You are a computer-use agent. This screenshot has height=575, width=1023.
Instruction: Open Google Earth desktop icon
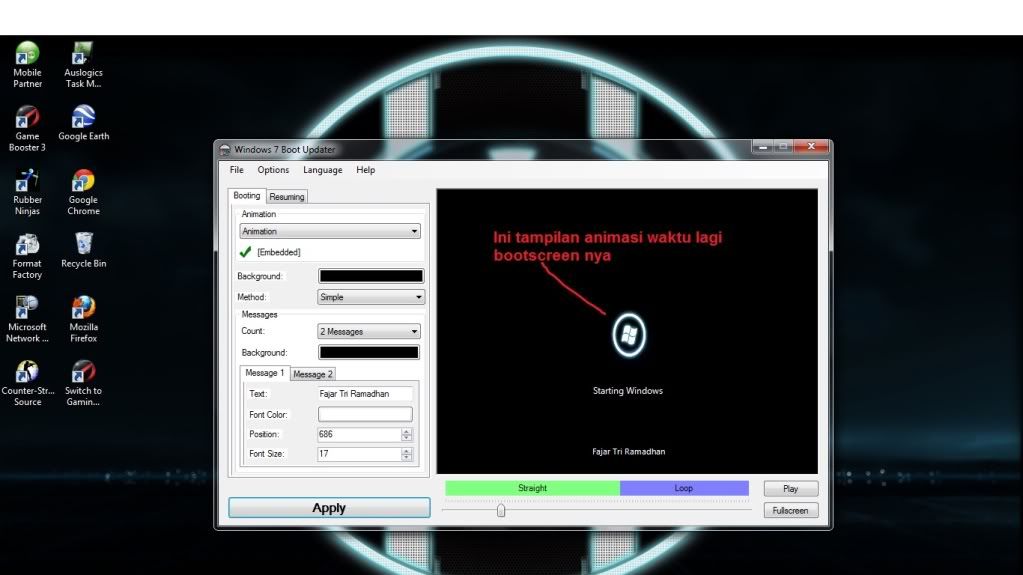tap(84, 123)
